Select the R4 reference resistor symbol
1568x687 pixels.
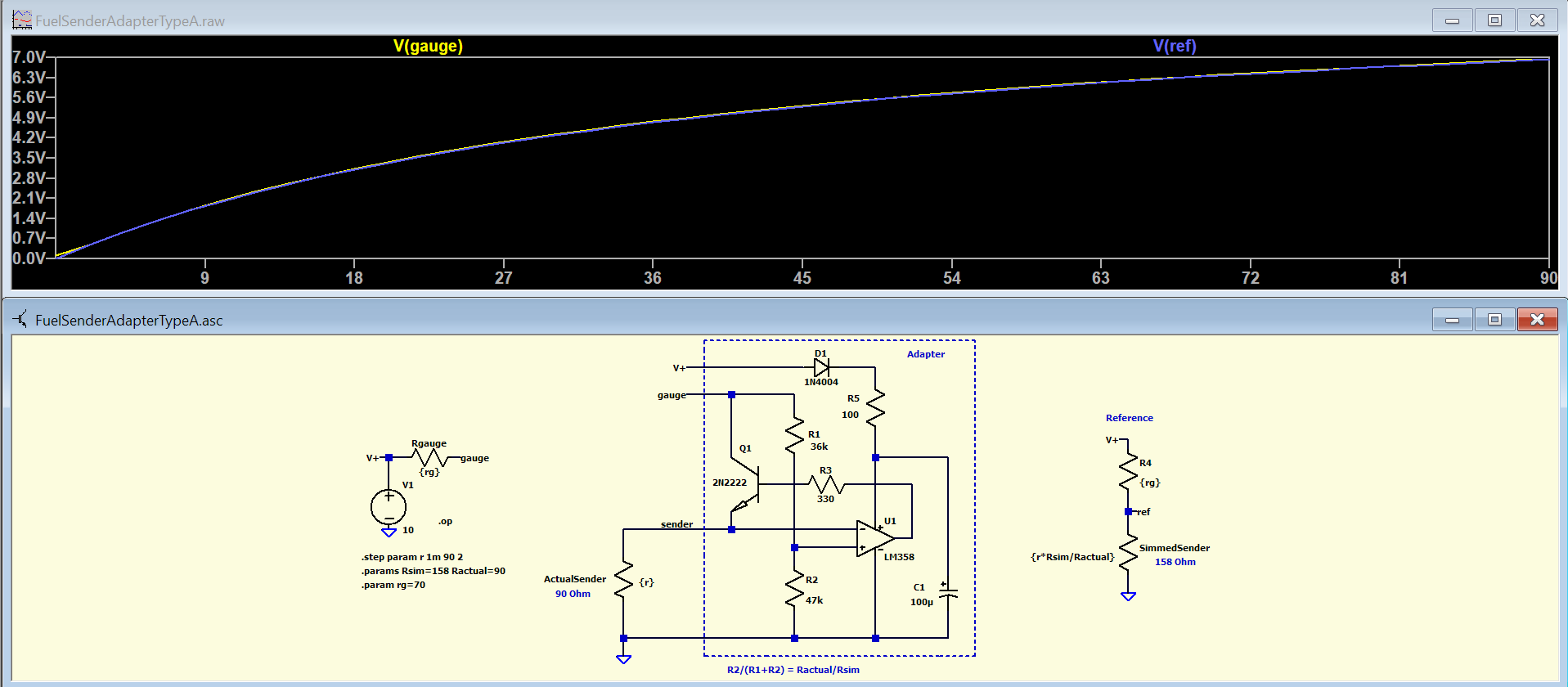1128,473
